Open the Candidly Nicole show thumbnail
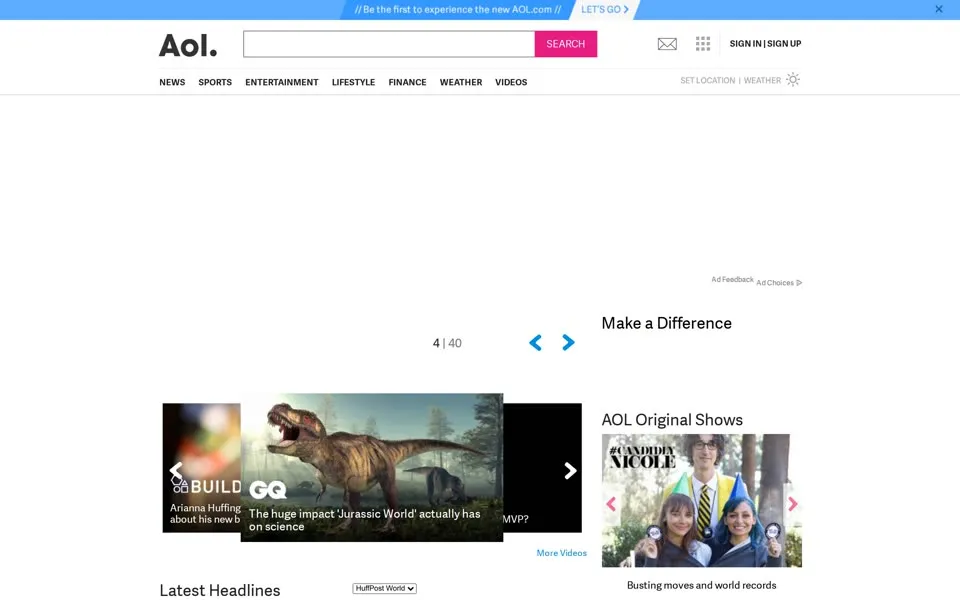The height and width of the screenshot is (600, 960). 702,500
